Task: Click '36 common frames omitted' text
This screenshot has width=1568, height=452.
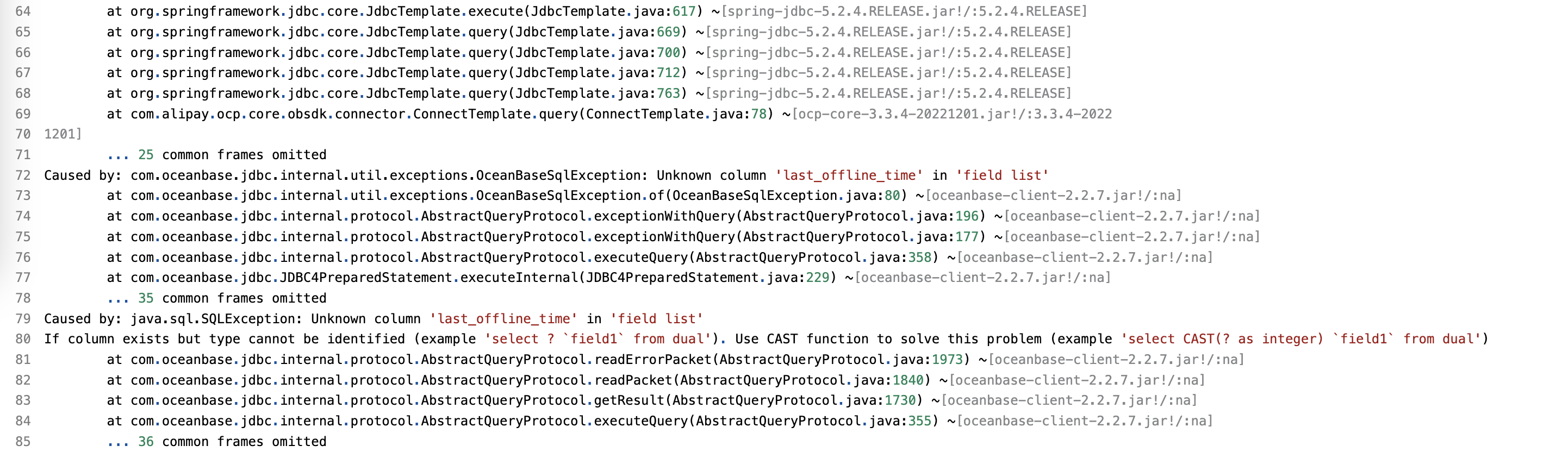Action: pyautogui.click(x=233, y=442)
